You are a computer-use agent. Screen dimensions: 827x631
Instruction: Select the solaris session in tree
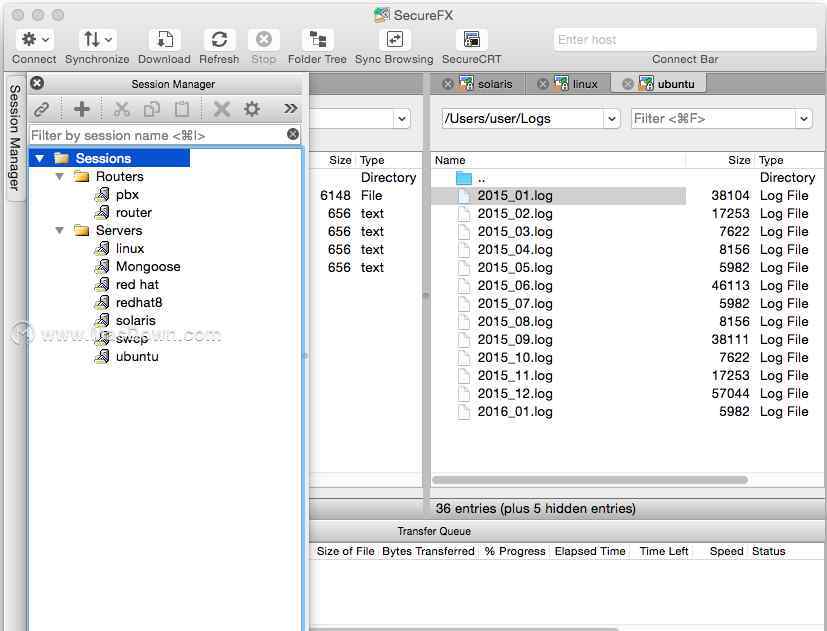tap(136, 320)
